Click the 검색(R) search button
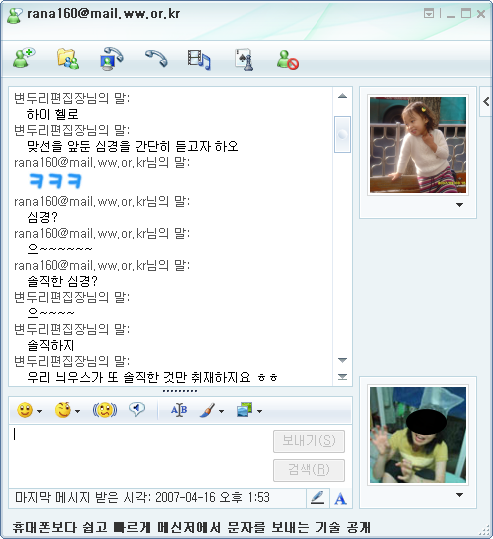Viewport: 493px width, 539px height. coord(309,470)
